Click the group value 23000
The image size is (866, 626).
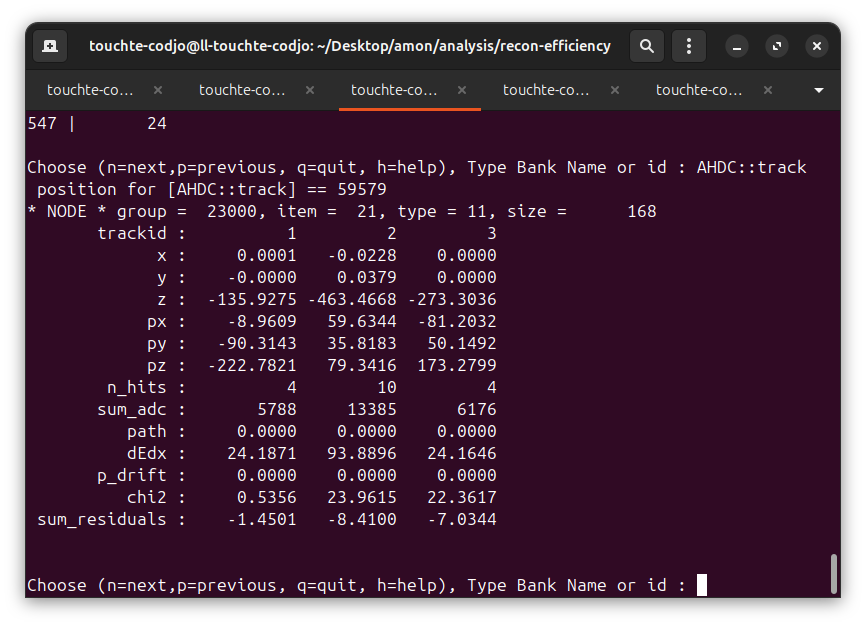click(x=232, y=212)
